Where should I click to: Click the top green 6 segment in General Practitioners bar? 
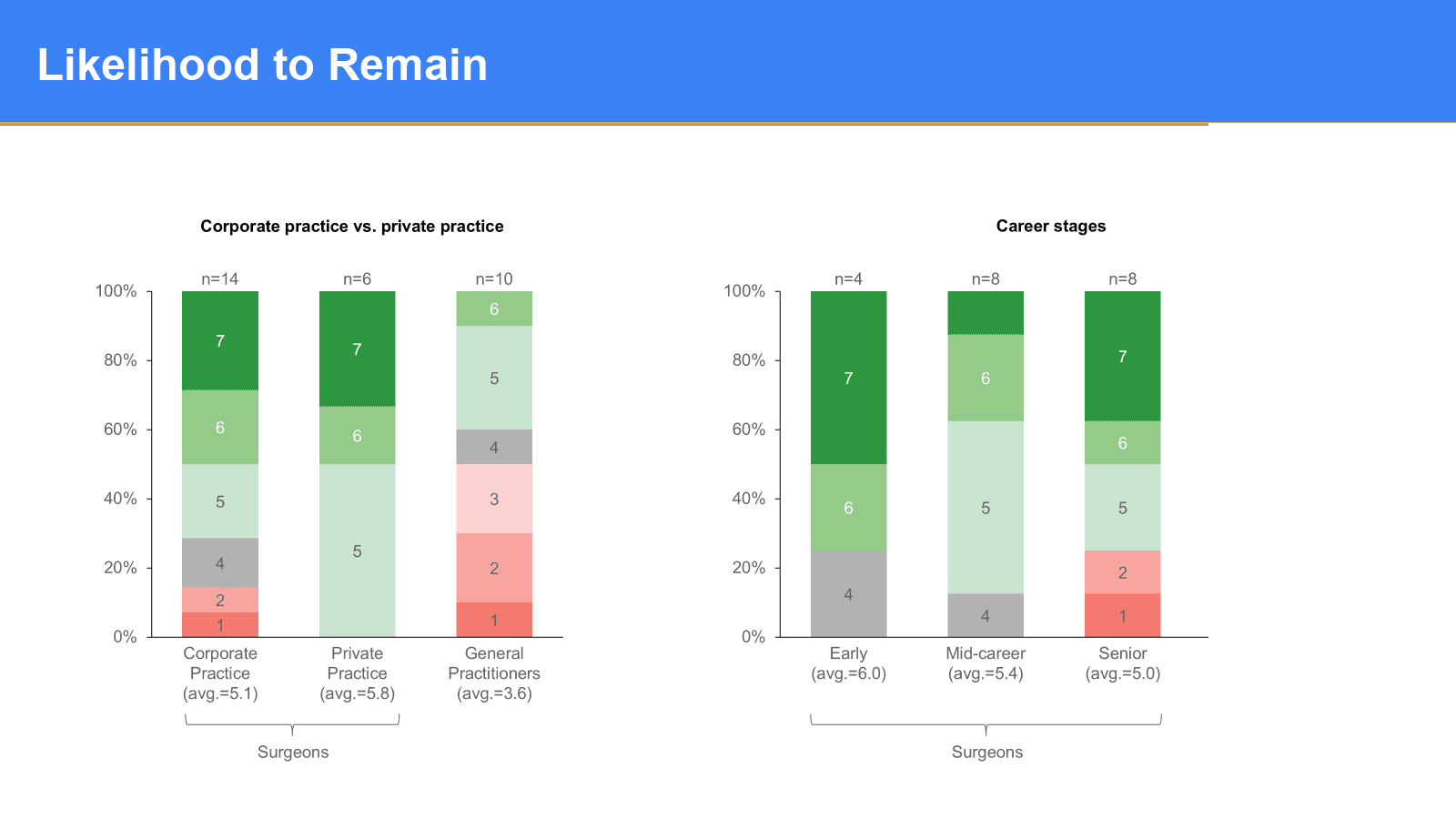pyautogui.click(x=494, y=309)
